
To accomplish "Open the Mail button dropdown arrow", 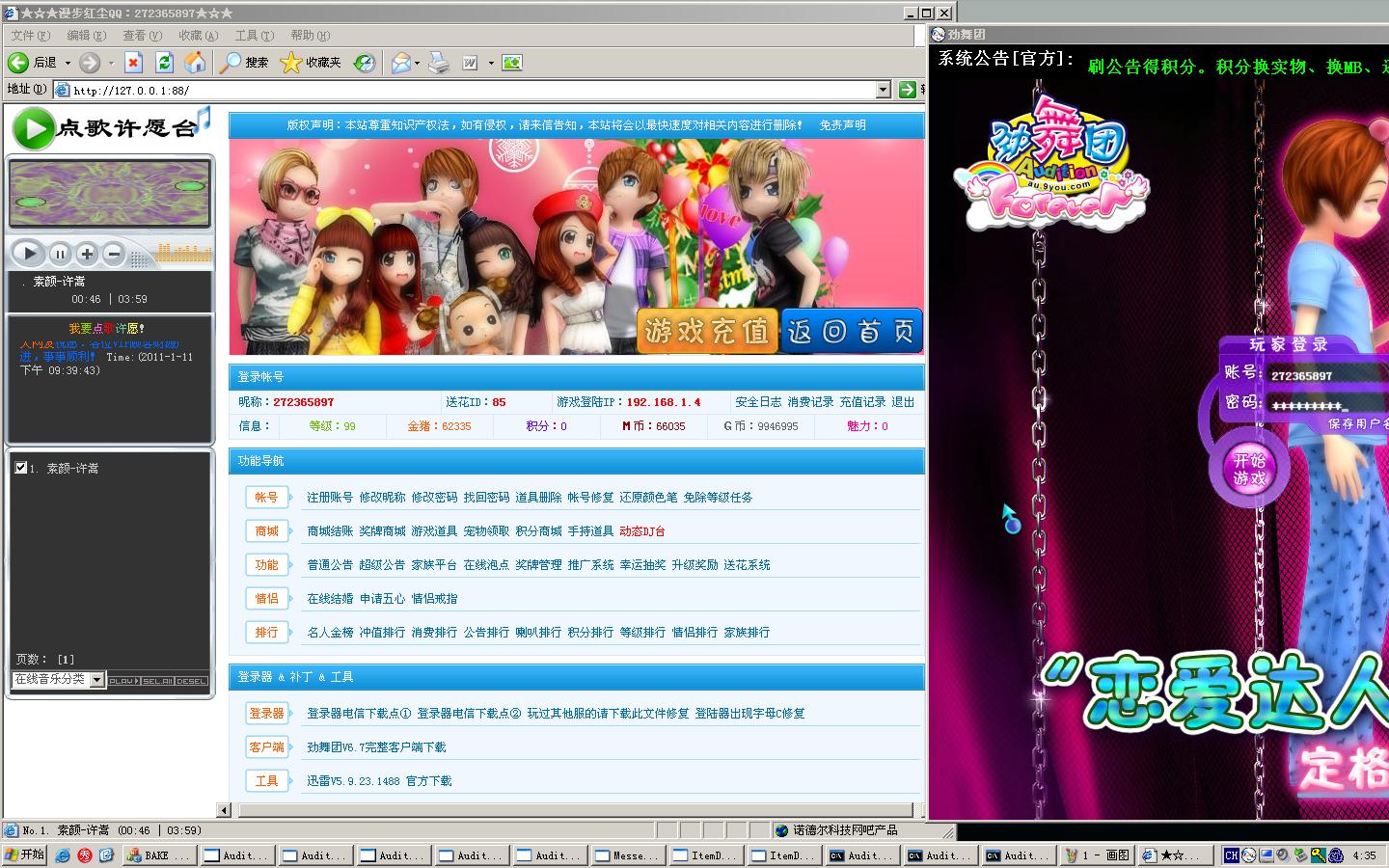I will [417, 64].
